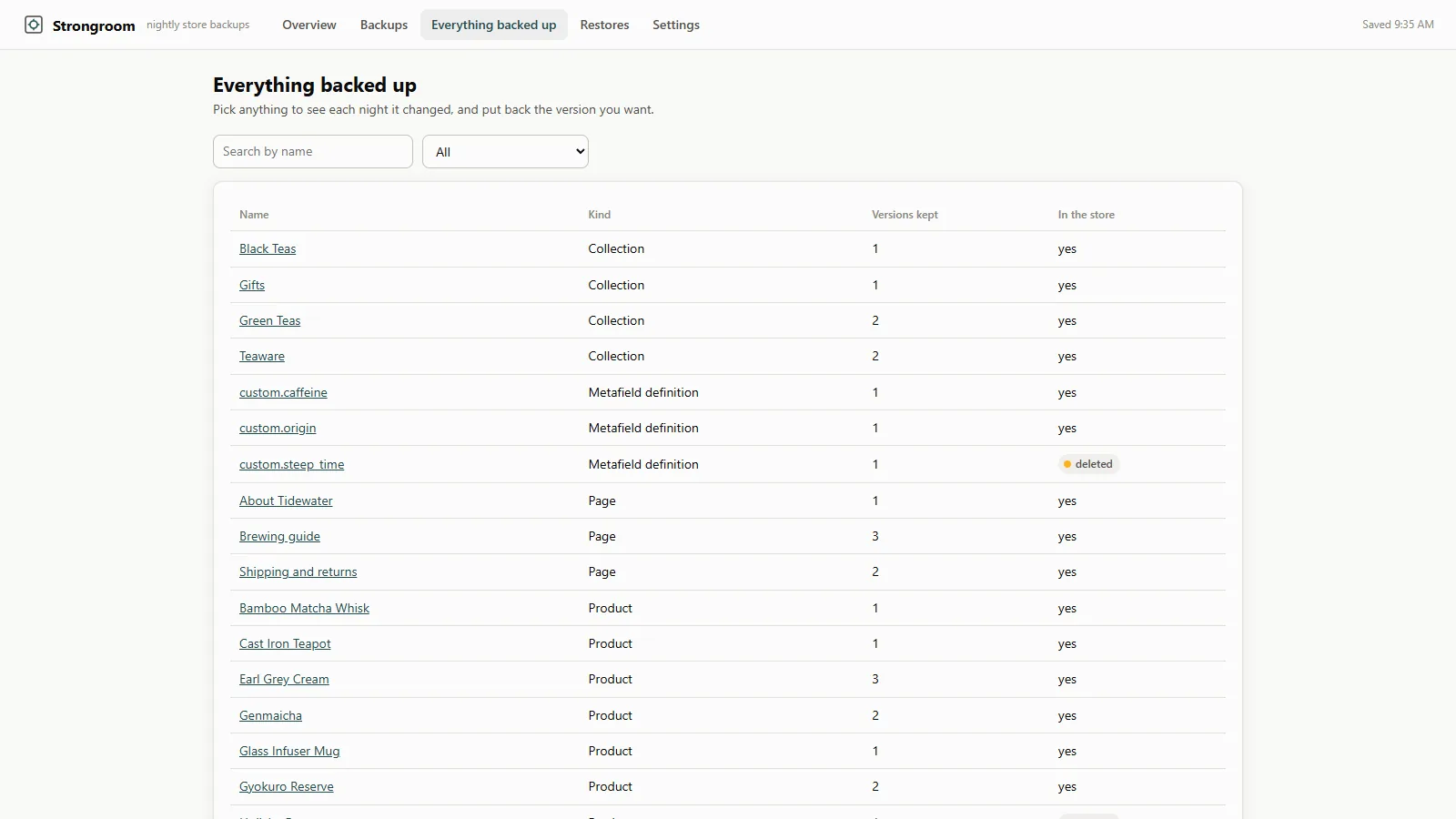Viewport: 1456px width, 819px height.
Task: Open the Gifts collection link
Action: pos(252,286)
